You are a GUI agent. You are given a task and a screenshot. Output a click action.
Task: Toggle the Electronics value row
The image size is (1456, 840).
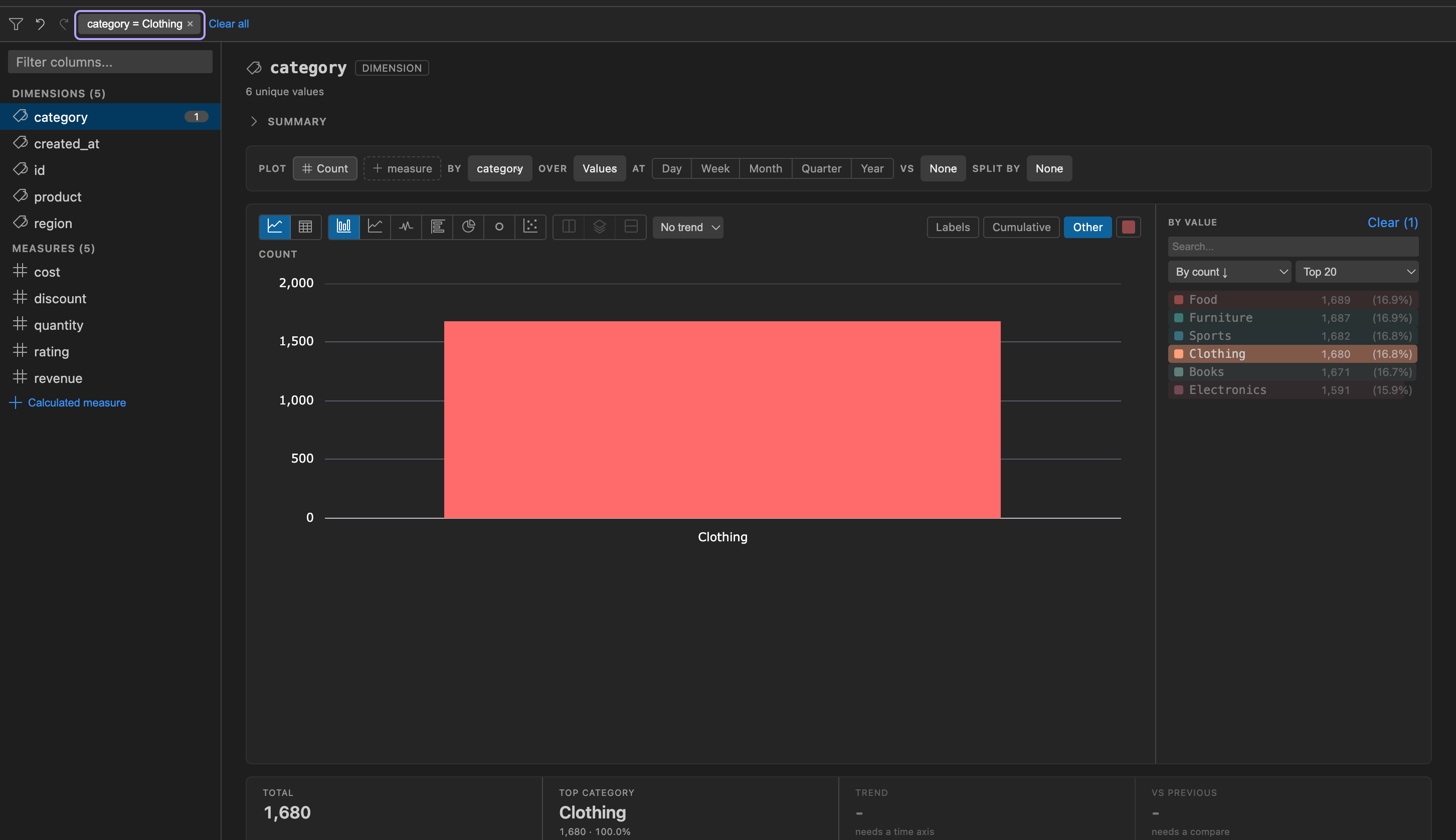pos(1293,390)
